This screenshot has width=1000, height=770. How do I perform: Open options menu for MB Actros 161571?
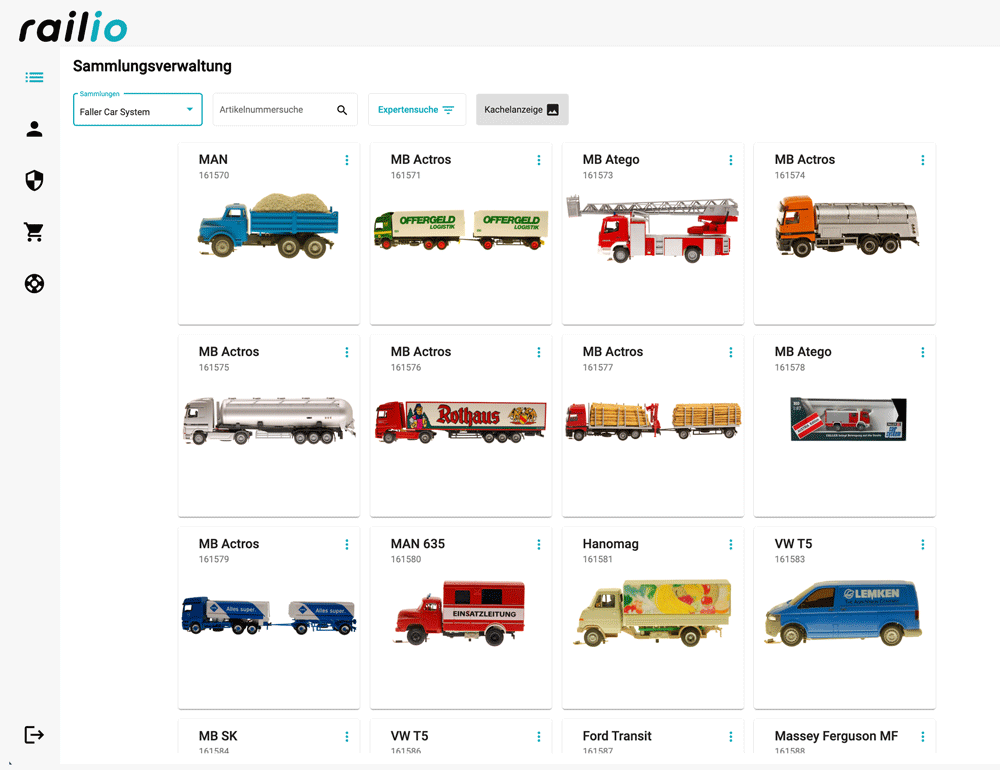tap(539, 160)
